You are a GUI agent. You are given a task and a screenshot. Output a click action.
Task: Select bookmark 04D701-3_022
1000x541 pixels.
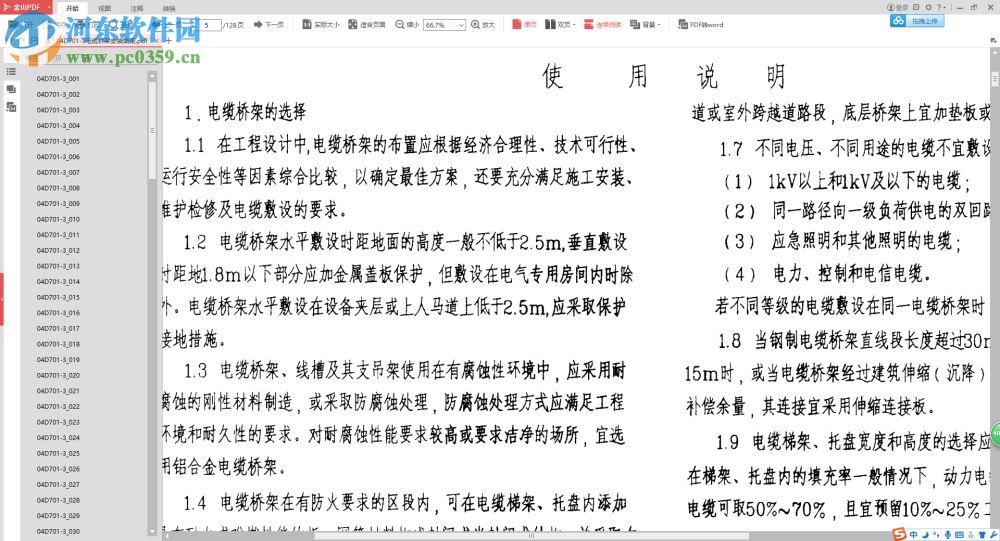[x=58, y=407]
